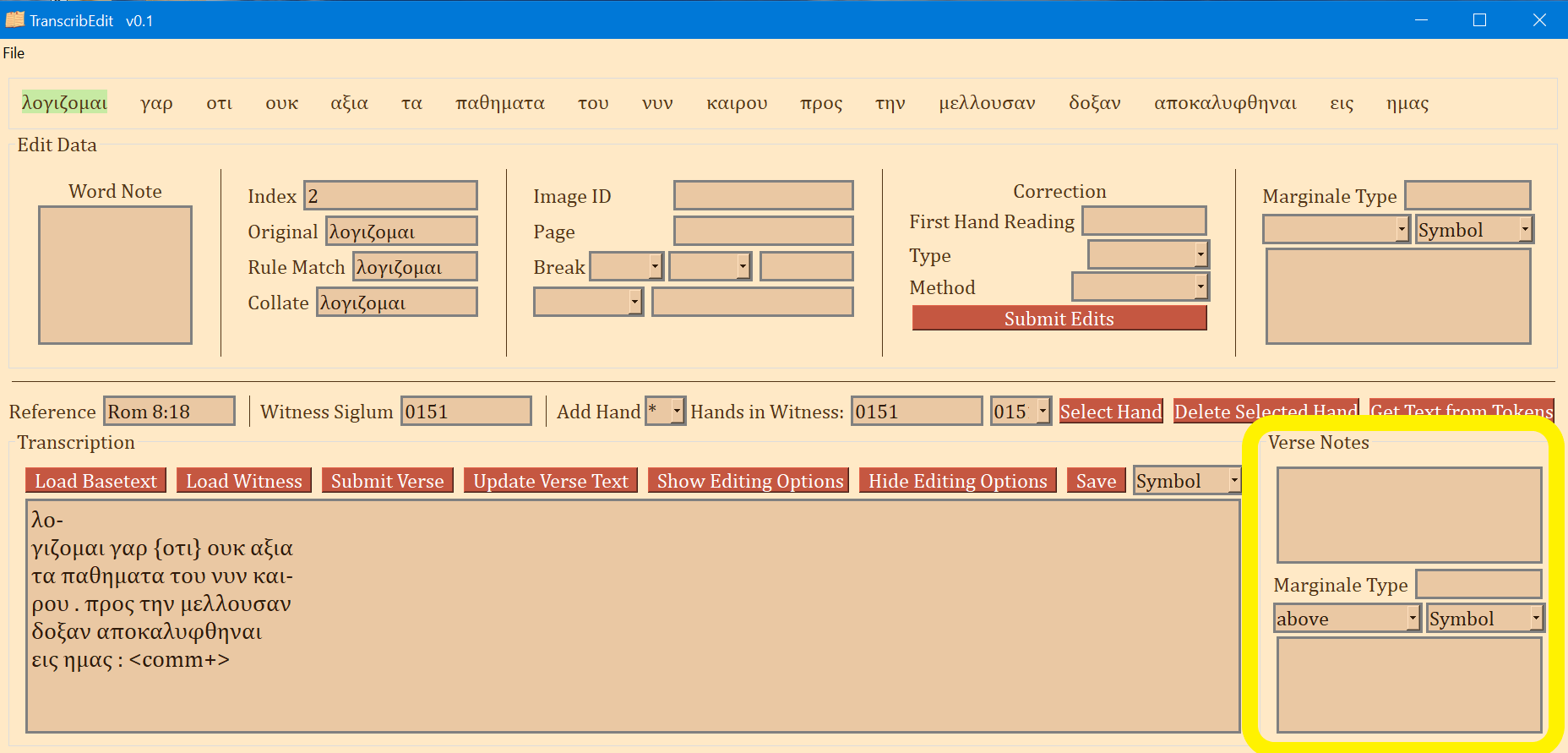Select the word token μελλουσαν
Image resolution: width=1568 pixels, height=753 pixels.
tap(987, 103)
